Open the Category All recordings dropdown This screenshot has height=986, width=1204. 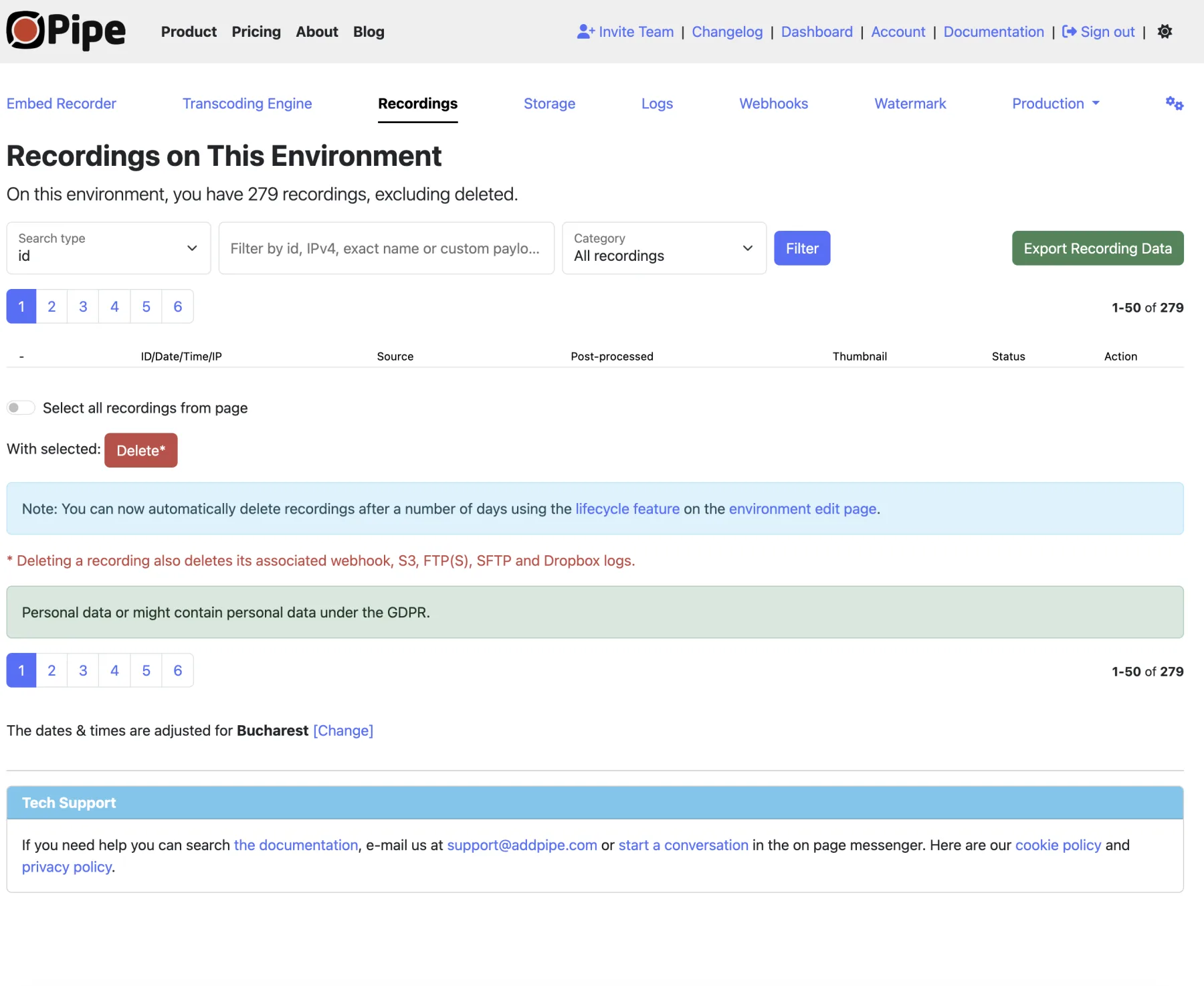[664, 248]
